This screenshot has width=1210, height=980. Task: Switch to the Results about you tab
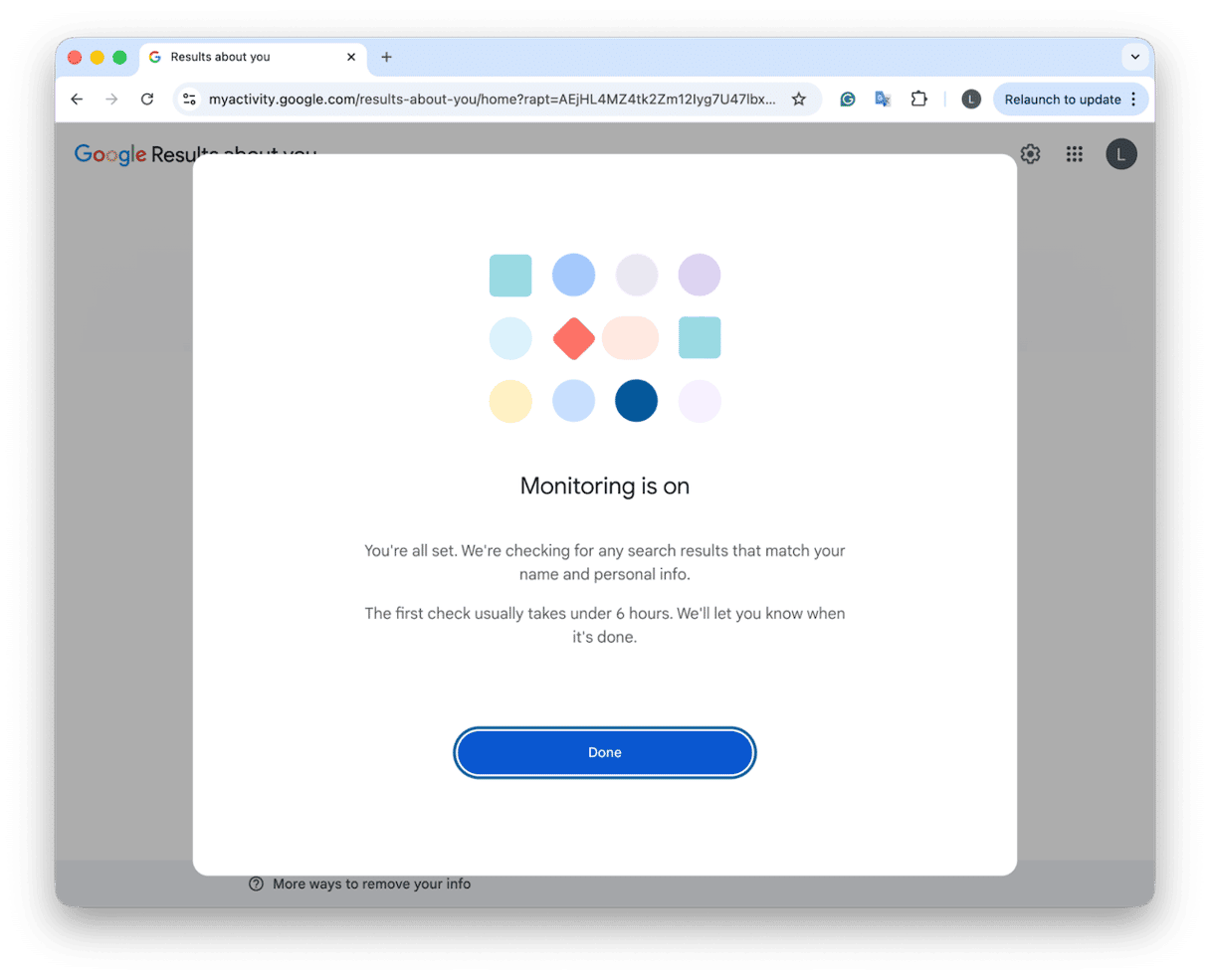tap(249, 57)
